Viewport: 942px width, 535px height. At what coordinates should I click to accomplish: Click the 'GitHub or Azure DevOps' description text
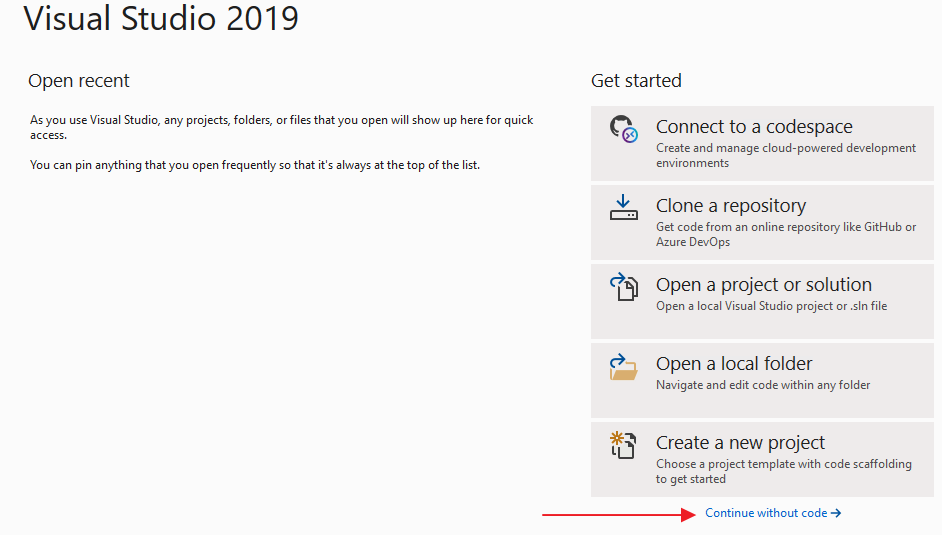(785, 234)
